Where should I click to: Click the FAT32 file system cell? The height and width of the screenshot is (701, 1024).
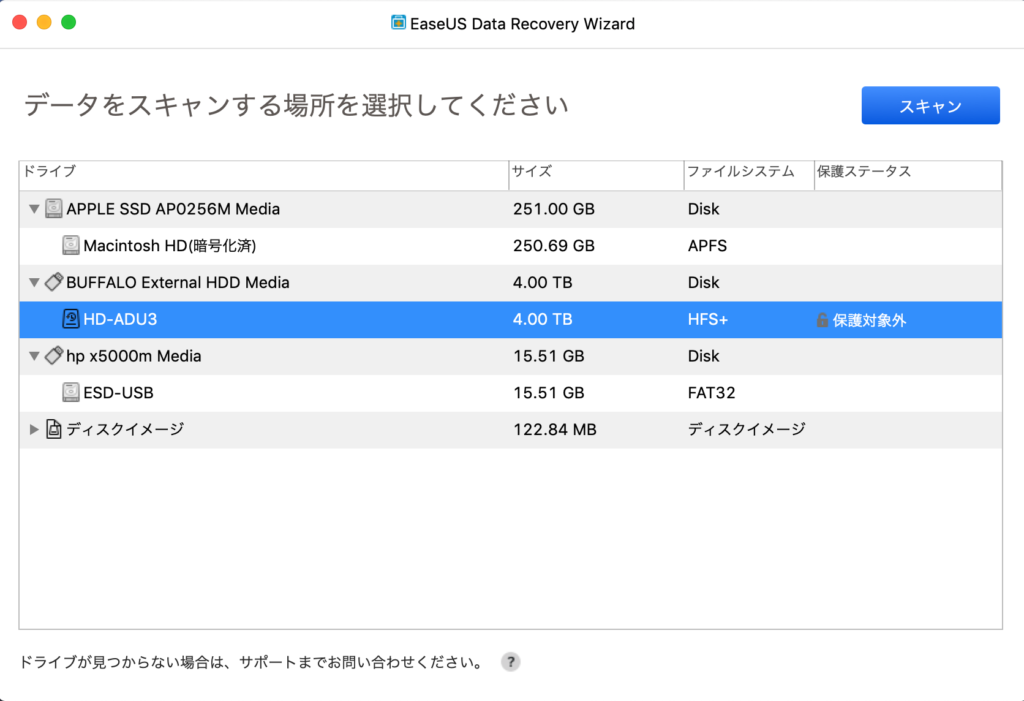(x=711, y=393)
